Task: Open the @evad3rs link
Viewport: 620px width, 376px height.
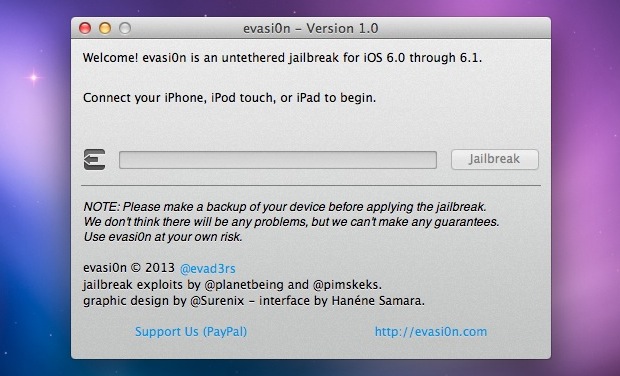Action: pyautogui.click(x=208, y=268)
